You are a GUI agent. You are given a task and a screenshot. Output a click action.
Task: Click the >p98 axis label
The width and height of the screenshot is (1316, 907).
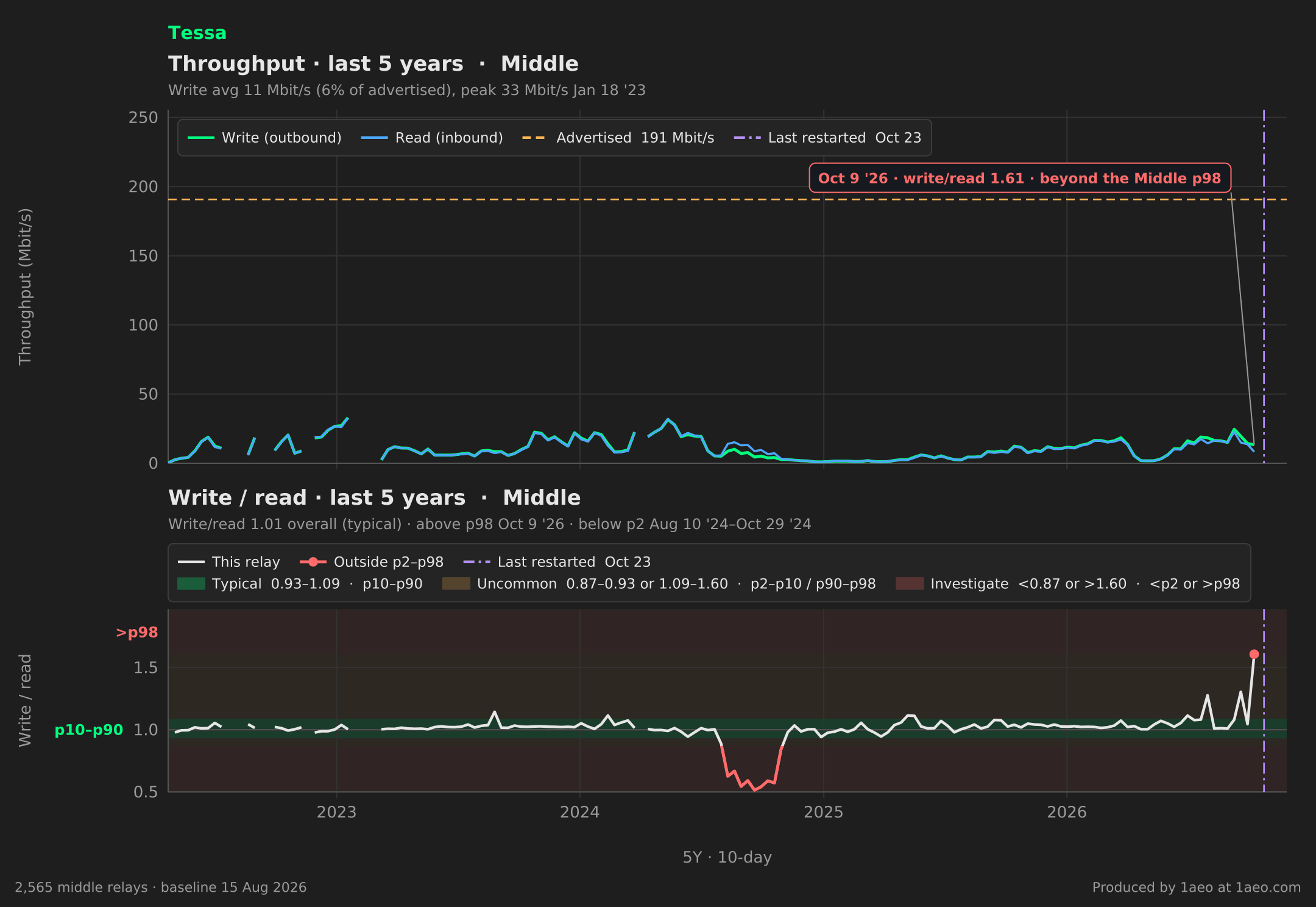coord(137,633)
